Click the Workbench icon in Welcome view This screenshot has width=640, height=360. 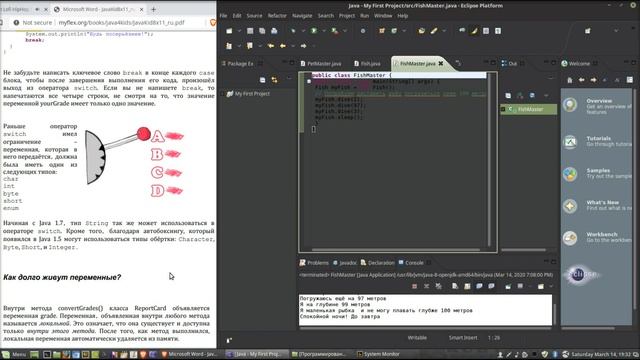pyautogui.click(x=570, y=238)
